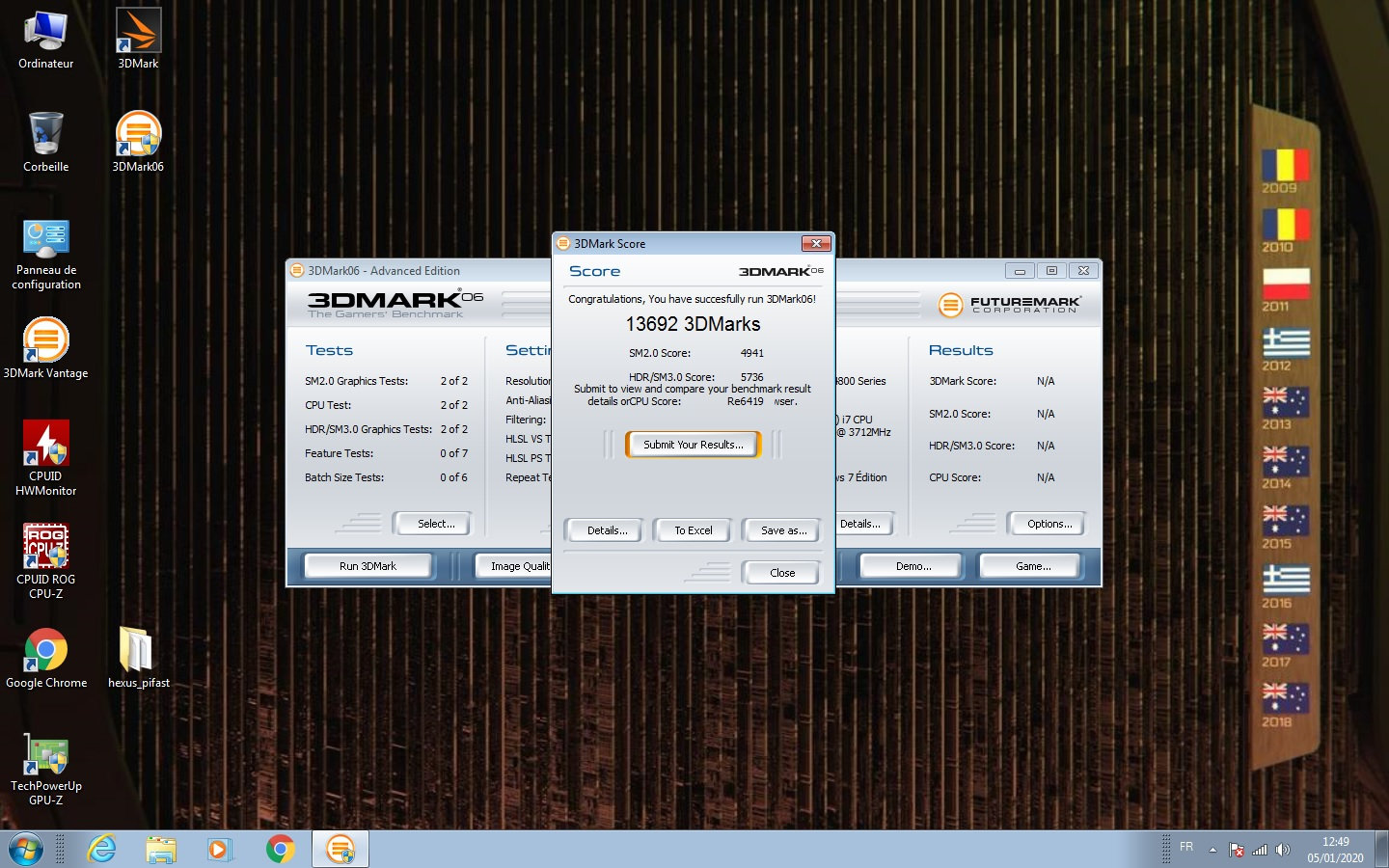This screenshot has height=868, width=1389.
Task: Click the 'Feature Tests:' label
Action: [339, 453]
